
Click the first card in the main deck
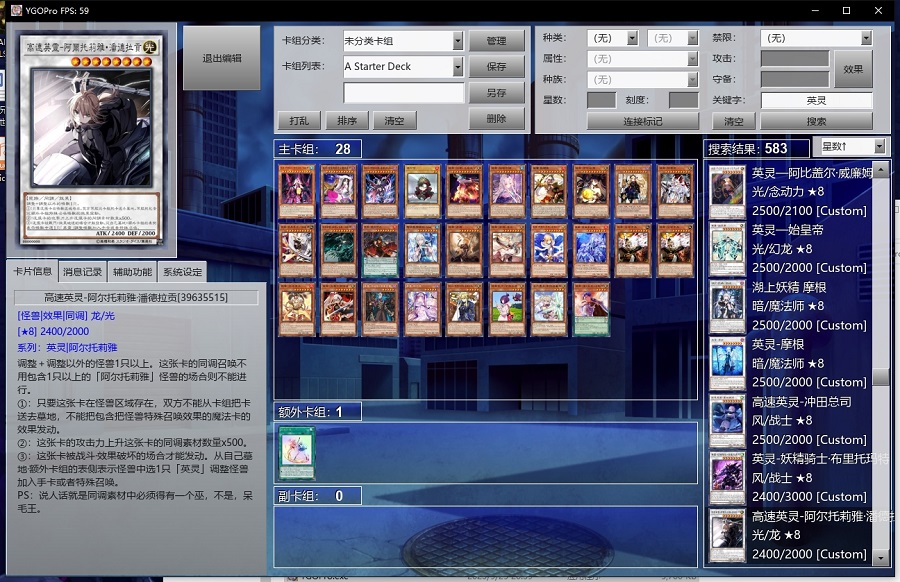[x=297, y=192]
